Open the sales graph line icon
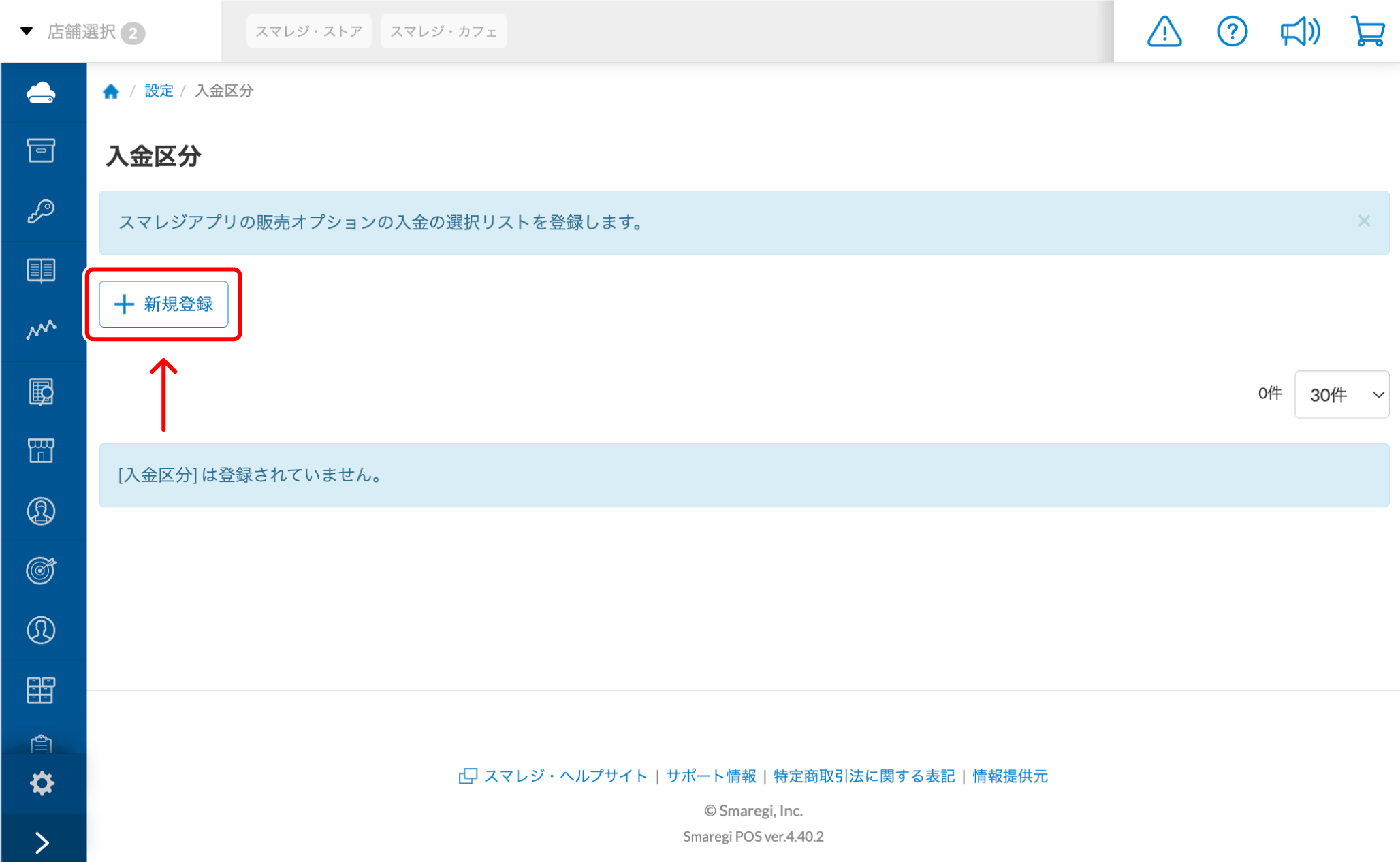1400x862 pixels. (x=42, y=330)
